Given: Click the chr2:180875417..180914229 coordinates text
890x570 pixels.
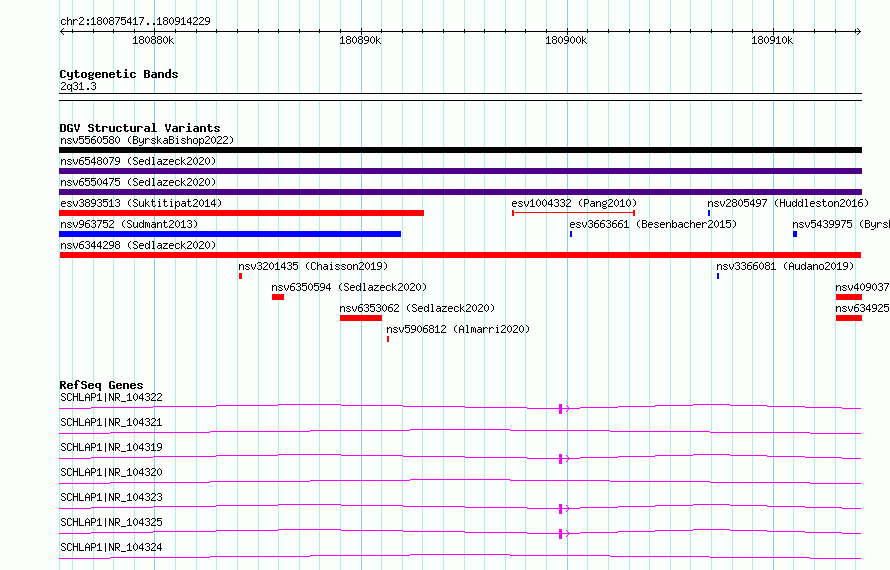Looking at the screenshot, I should (x=135, y=21).
